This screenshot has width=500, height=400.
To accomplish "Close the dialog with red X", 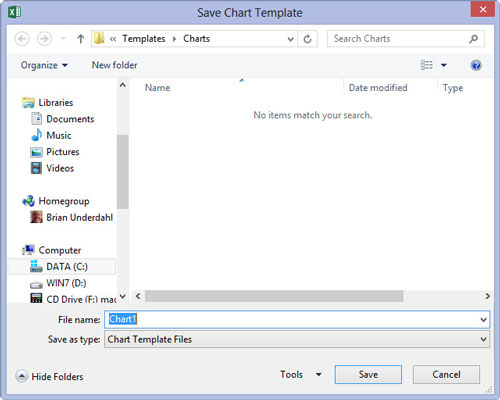I will point(483,9).
